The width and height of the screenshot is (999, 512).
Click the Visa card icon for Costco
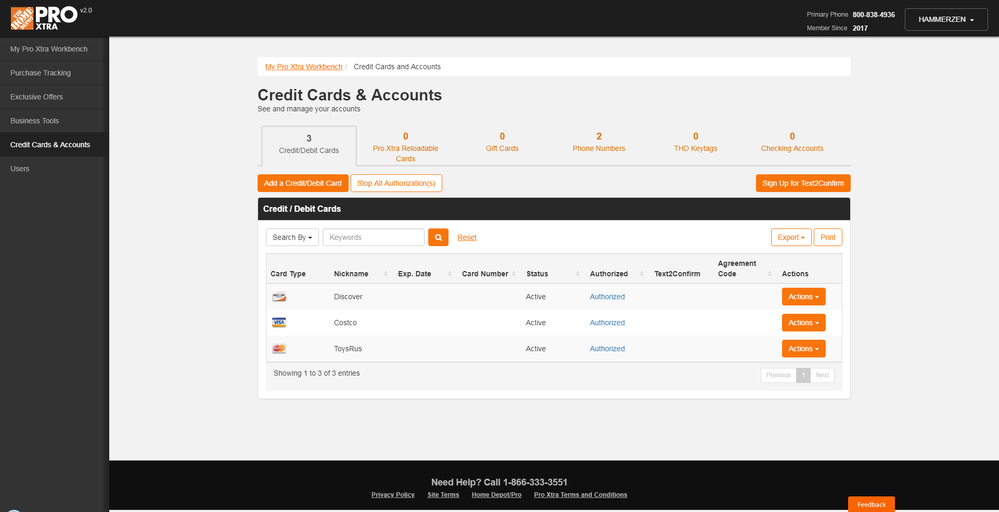click(279, 323)
